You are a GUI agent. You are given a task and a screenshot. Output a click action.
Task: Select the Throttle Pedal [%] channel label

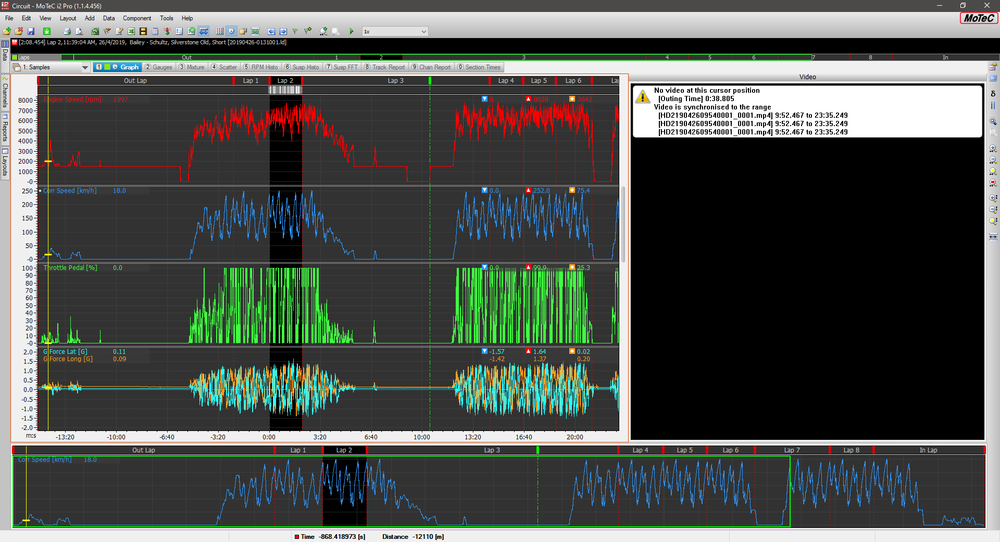pos(70,268)
